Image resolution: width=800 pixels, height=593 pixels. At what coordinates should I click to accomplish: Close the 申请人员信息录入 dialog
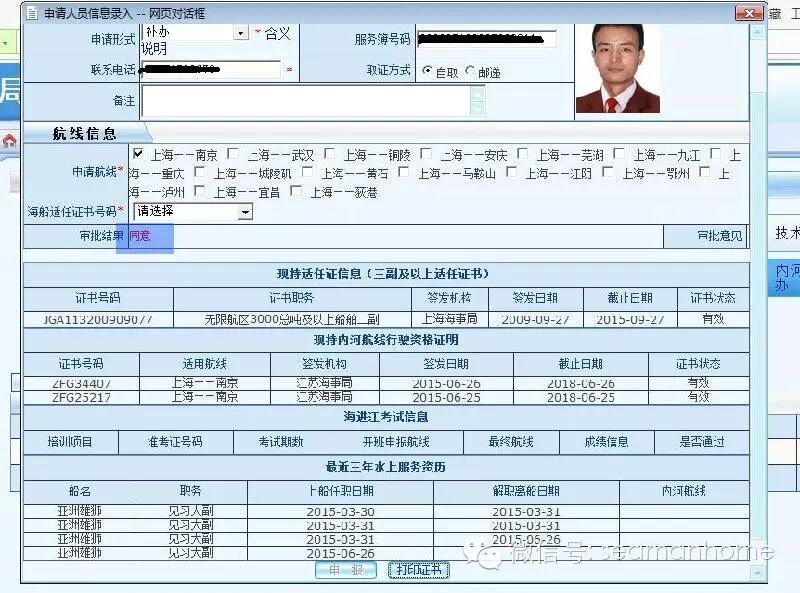click(x=749, y=13)
